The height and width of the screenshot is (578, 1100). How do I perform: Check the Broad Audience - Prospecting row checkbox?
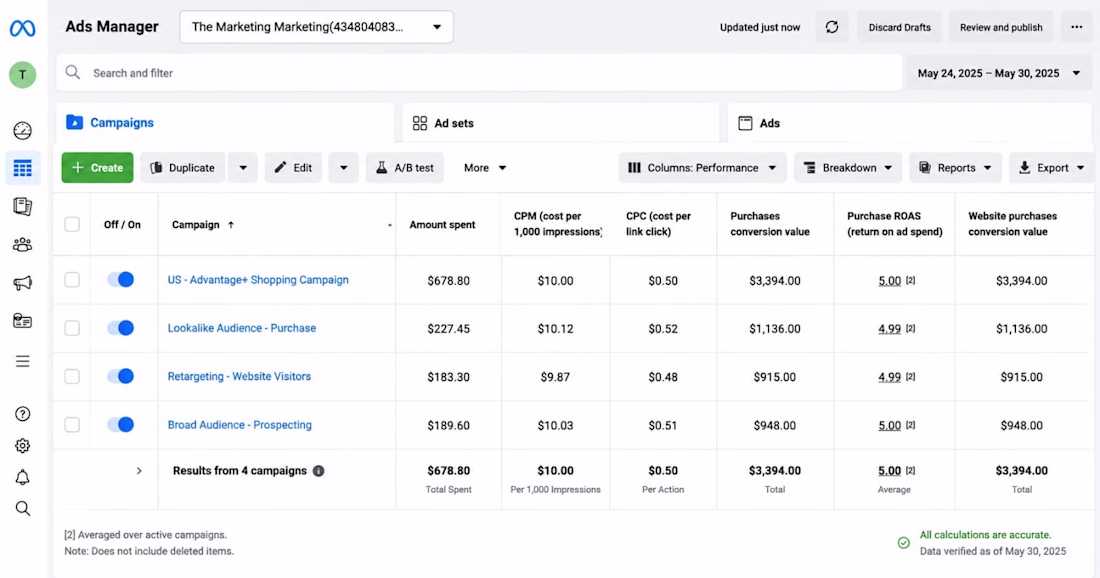[x=72, y=425]
